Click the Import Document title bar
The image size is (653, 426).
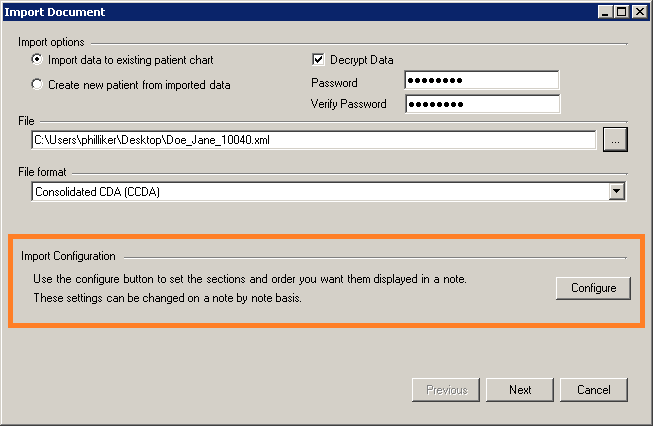point(300,12)
